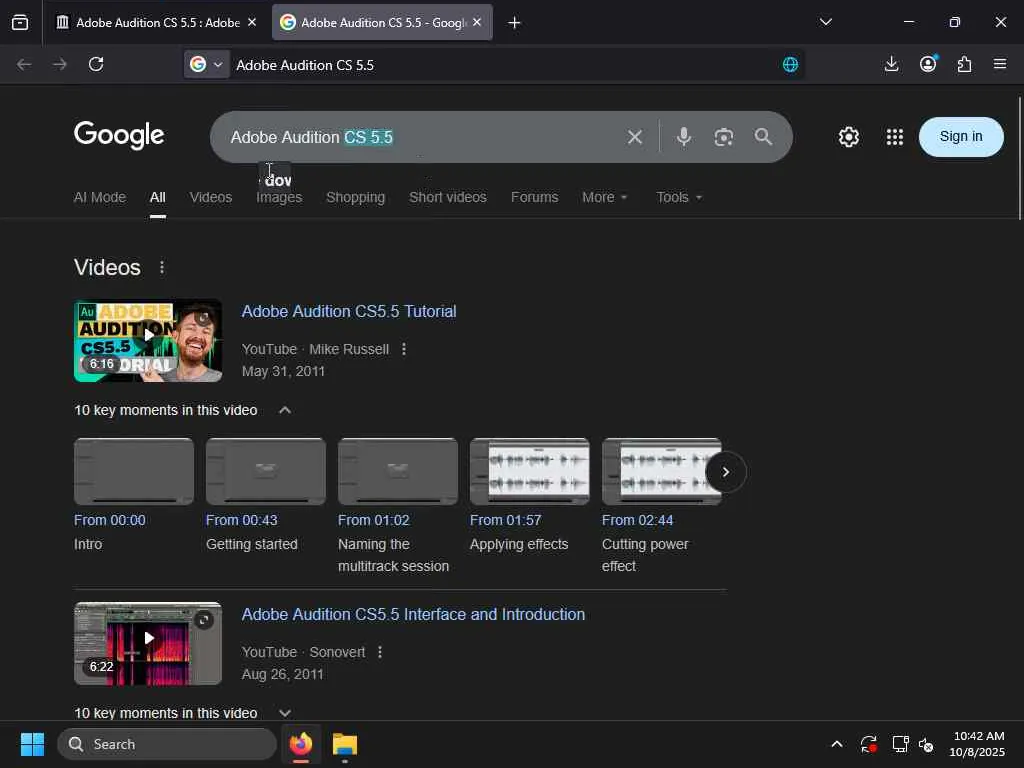Go forward one page
The height and width of the screenshot is (768, 1024).
[60, 65]
